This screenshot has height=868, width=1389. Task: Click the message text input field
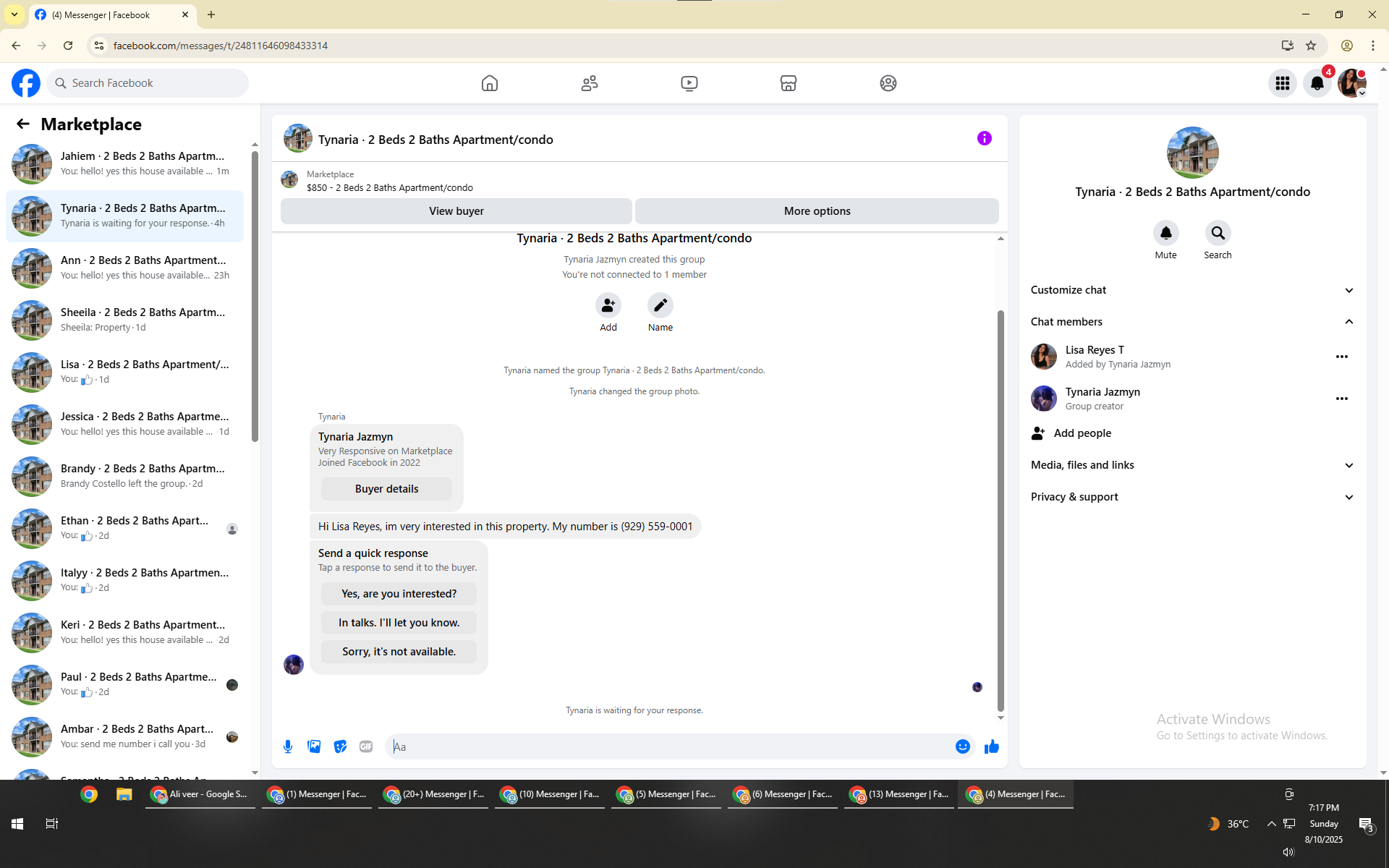(x=669, y=746)
